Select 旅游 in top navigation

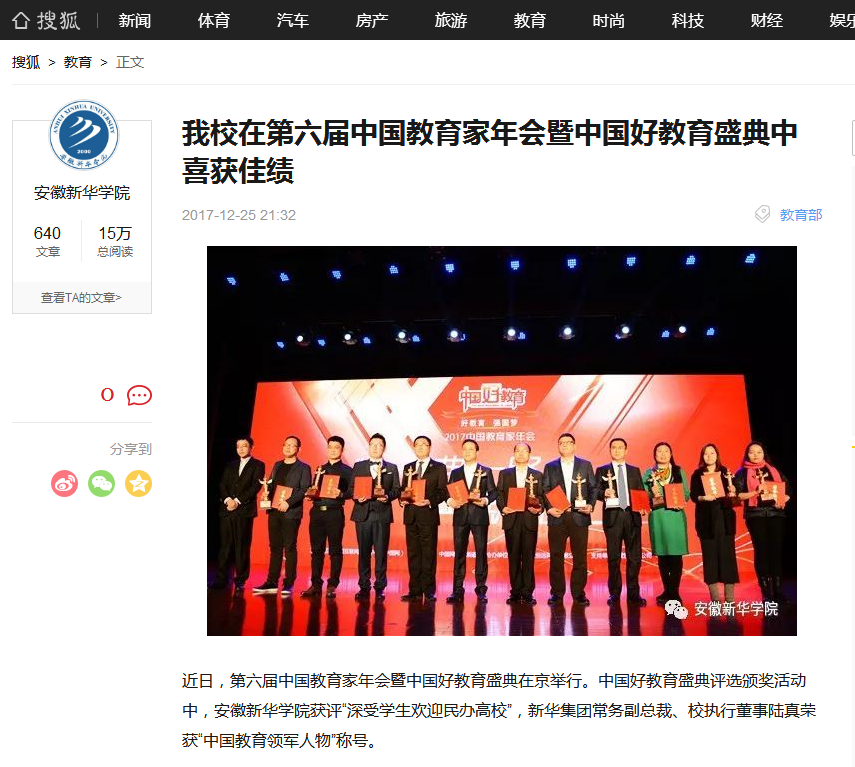[451, 21]
